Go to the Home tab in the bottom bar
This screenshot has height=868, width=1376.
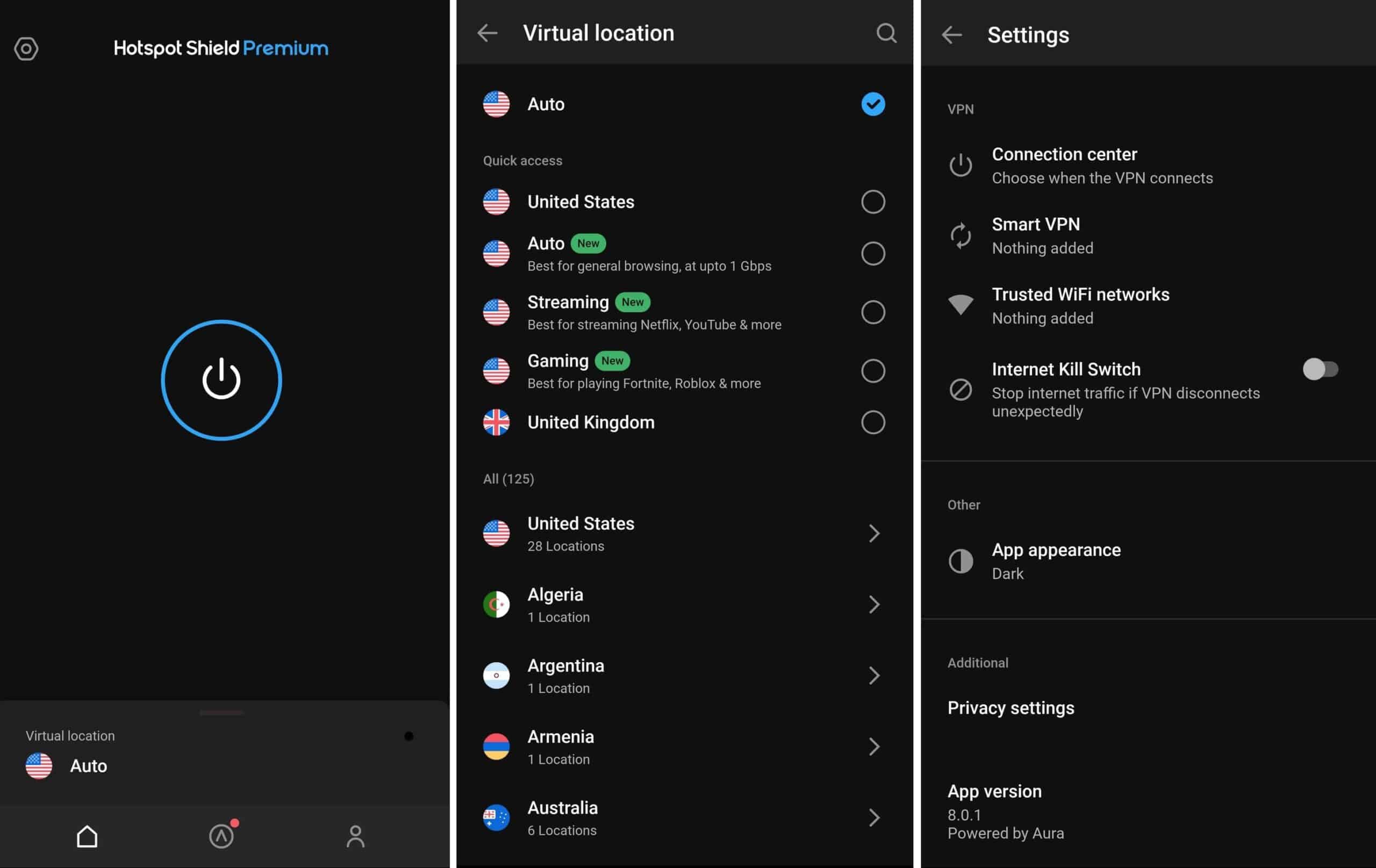87,836
